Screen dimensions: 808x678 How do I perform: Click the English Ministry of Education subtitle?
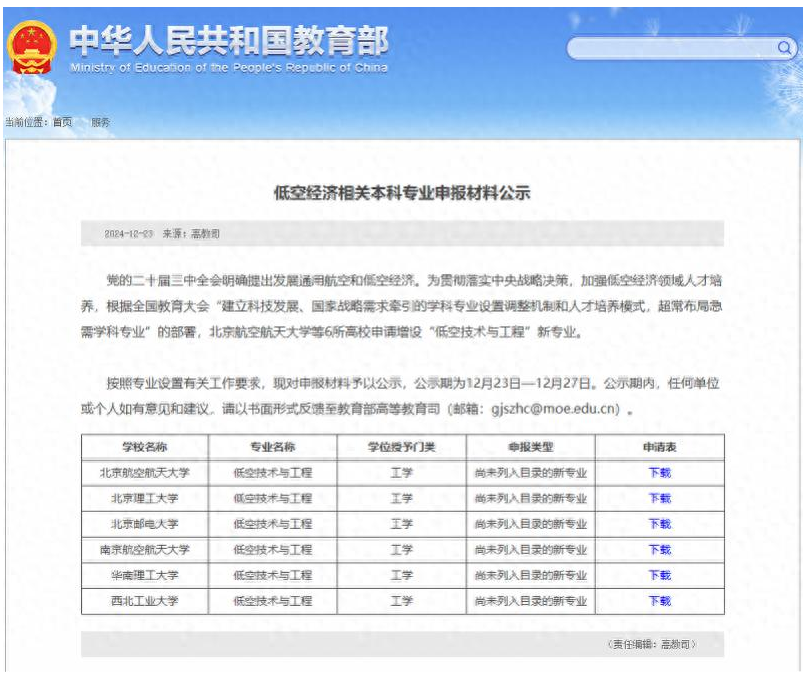(228, 68)
